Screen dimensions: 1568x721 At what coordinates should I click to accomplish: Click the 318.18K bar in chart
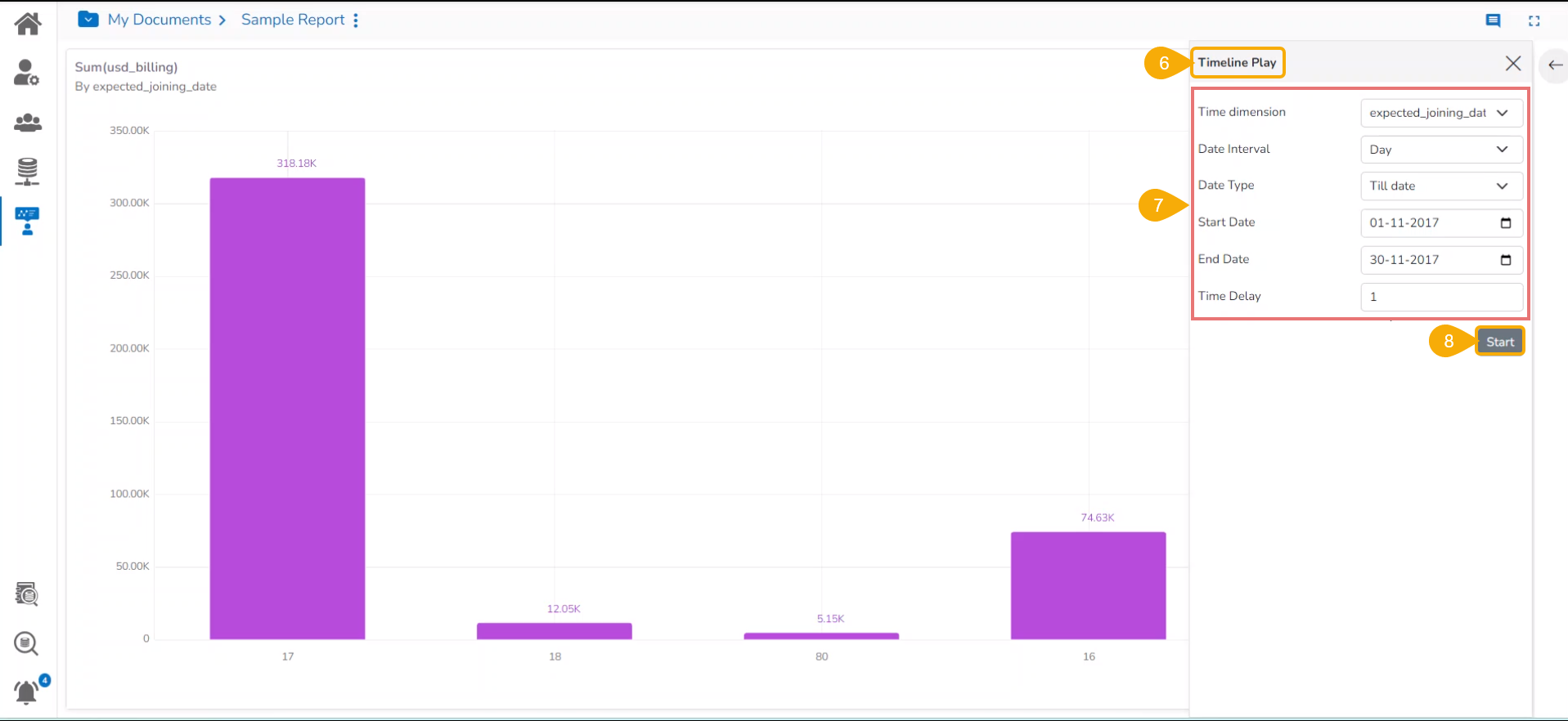[x=287, y=408]
